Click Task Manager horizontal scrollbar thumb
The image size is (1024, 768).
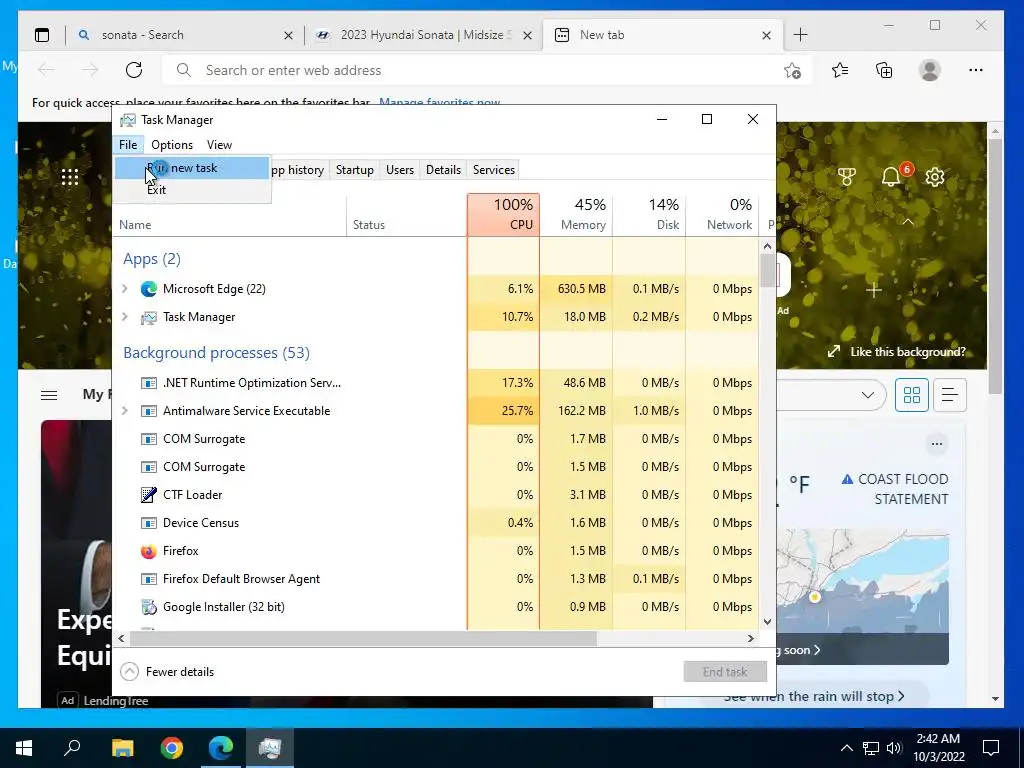click(x=362, y=639)
